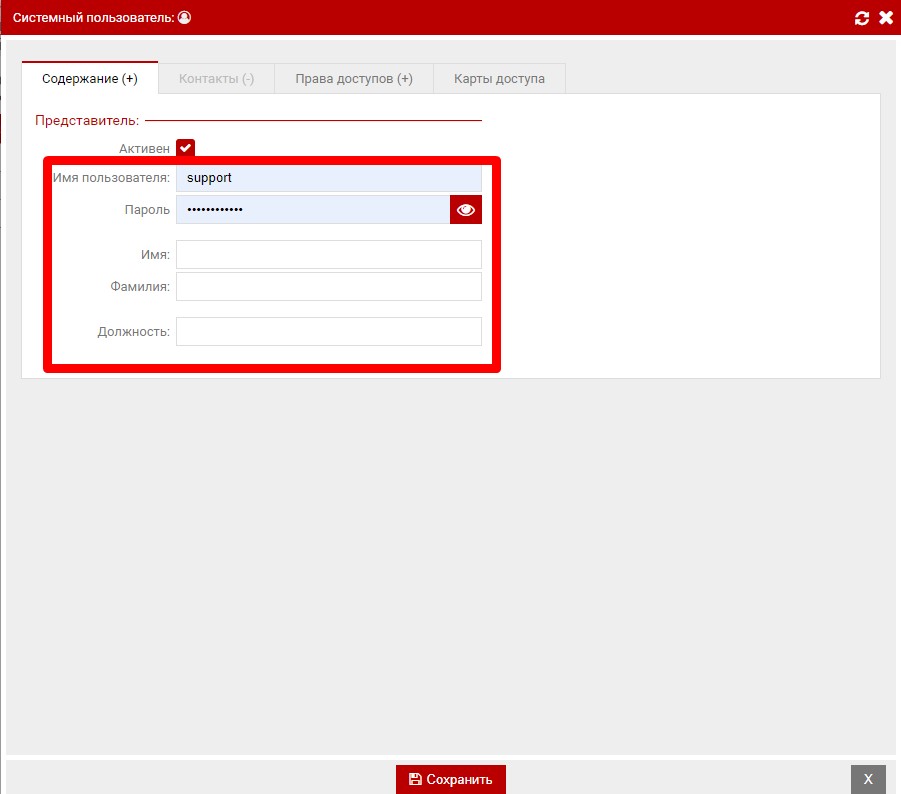Click the user profile icon in title
This screenshot has width=901, height=794.
(x=184, y=18)
